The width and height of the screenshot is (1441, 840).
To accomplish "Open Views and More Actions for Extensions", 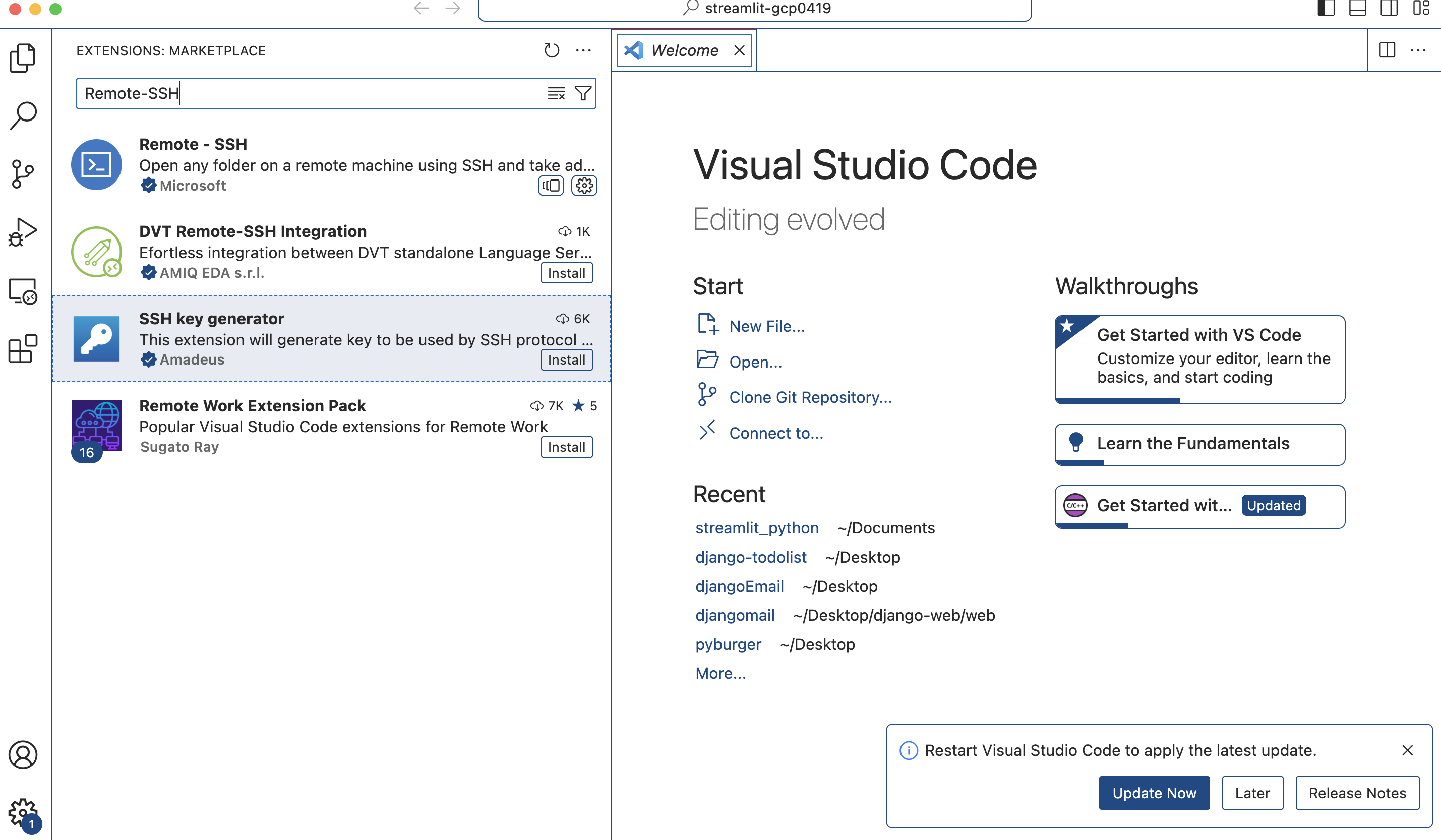I will point(583,50).
